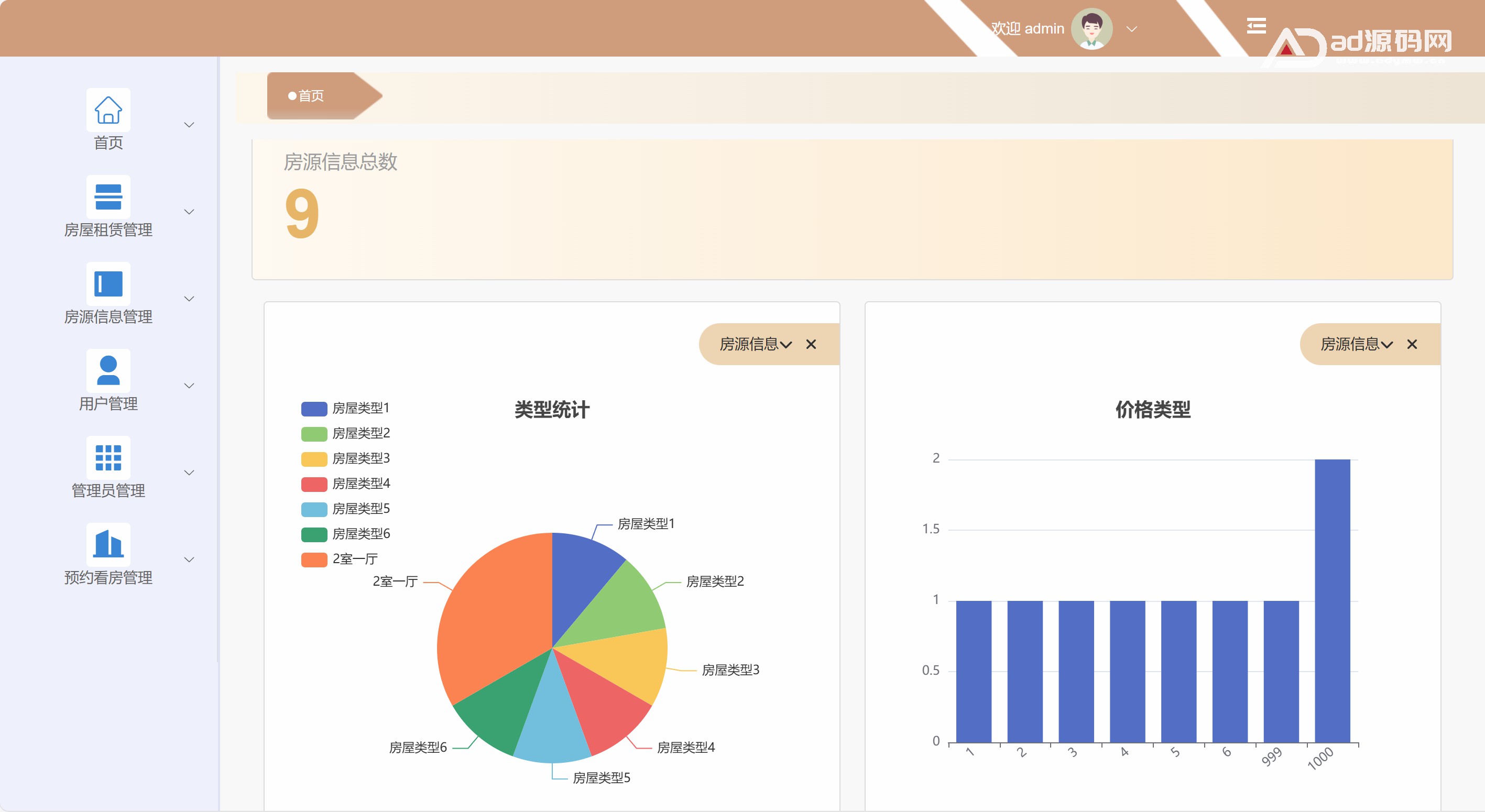The width and height of the screenshot is (1485, 812).
Task: Open 房源信息 dropdown on pie chart card
Action: click(756, 344)
